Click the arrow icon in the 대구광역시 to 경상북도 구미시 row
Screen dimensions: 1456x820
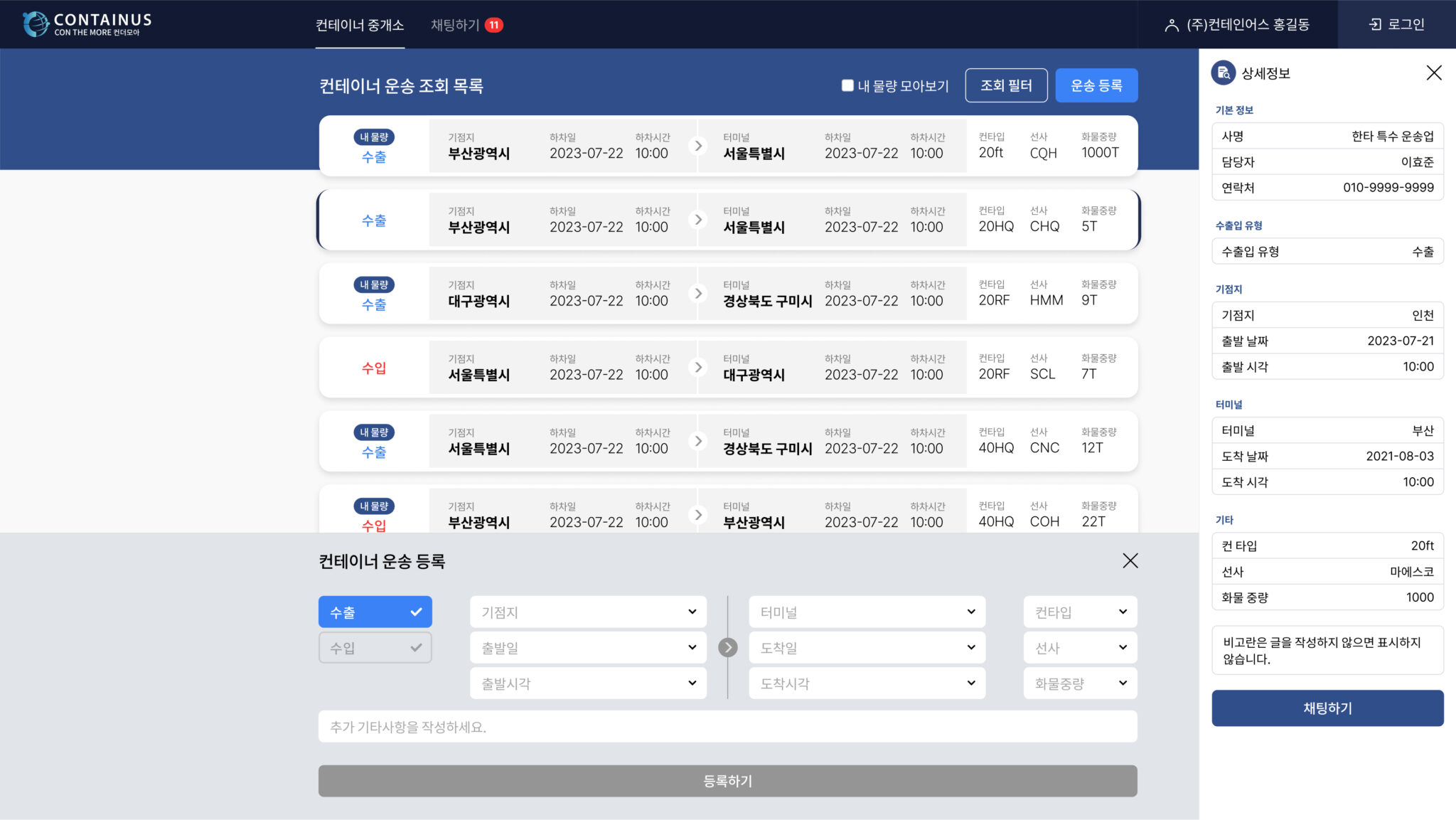698,293
